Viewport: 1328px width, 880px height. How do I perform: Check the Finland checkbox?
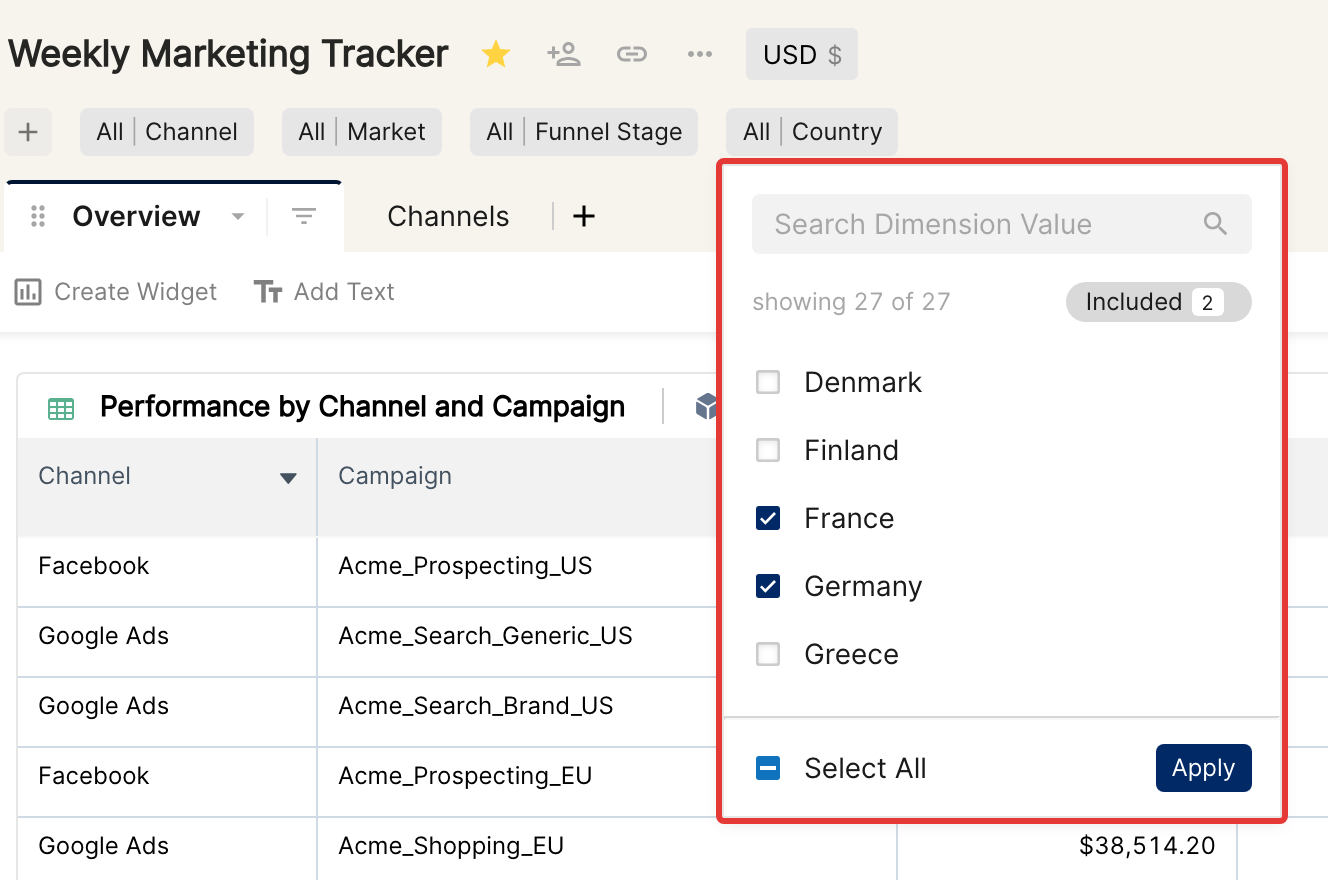click(x=768, y=450)
